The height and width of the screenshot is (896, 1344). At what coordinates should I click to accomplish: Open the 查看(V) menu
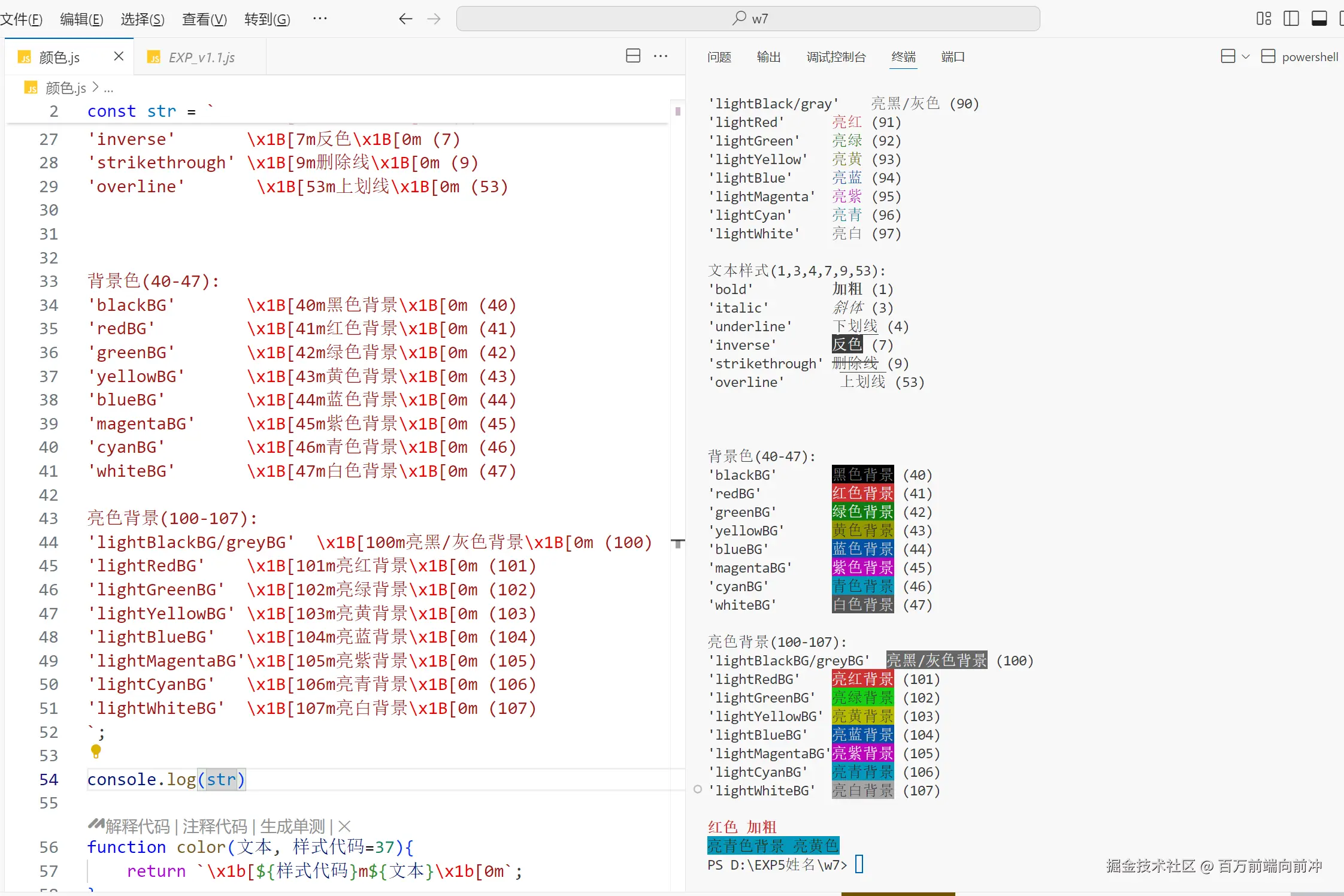[204, 20]
